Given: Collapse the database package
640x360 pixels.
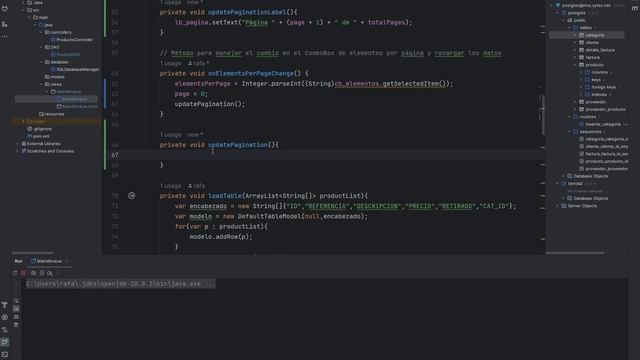Looking at the screenshot, I should (41, 62).
